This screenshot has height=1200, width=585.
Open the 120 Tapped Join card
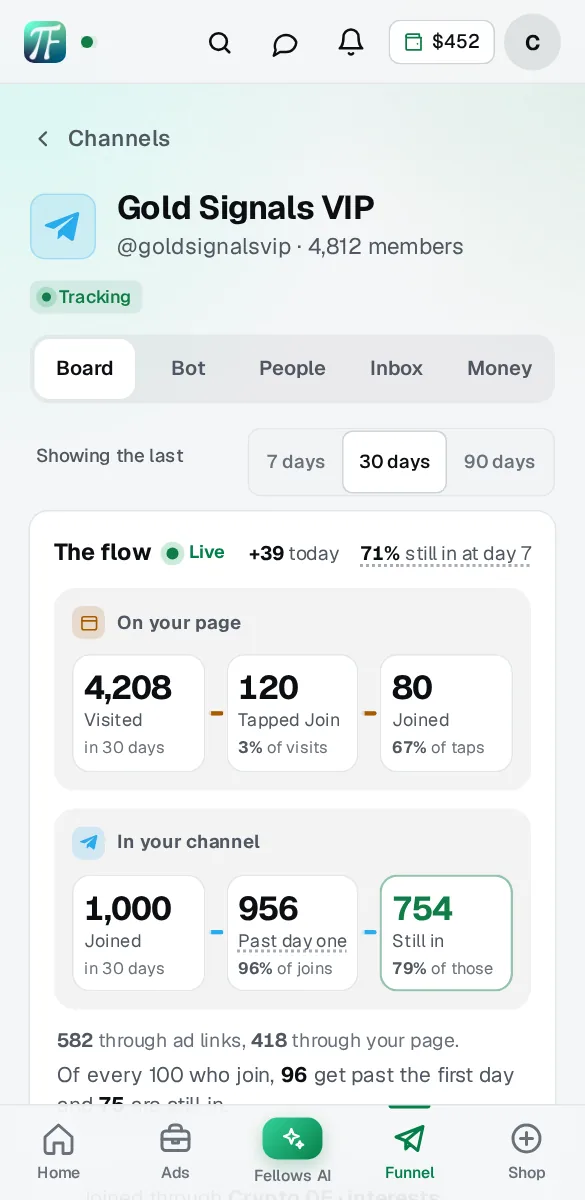(x=292, y=713)
